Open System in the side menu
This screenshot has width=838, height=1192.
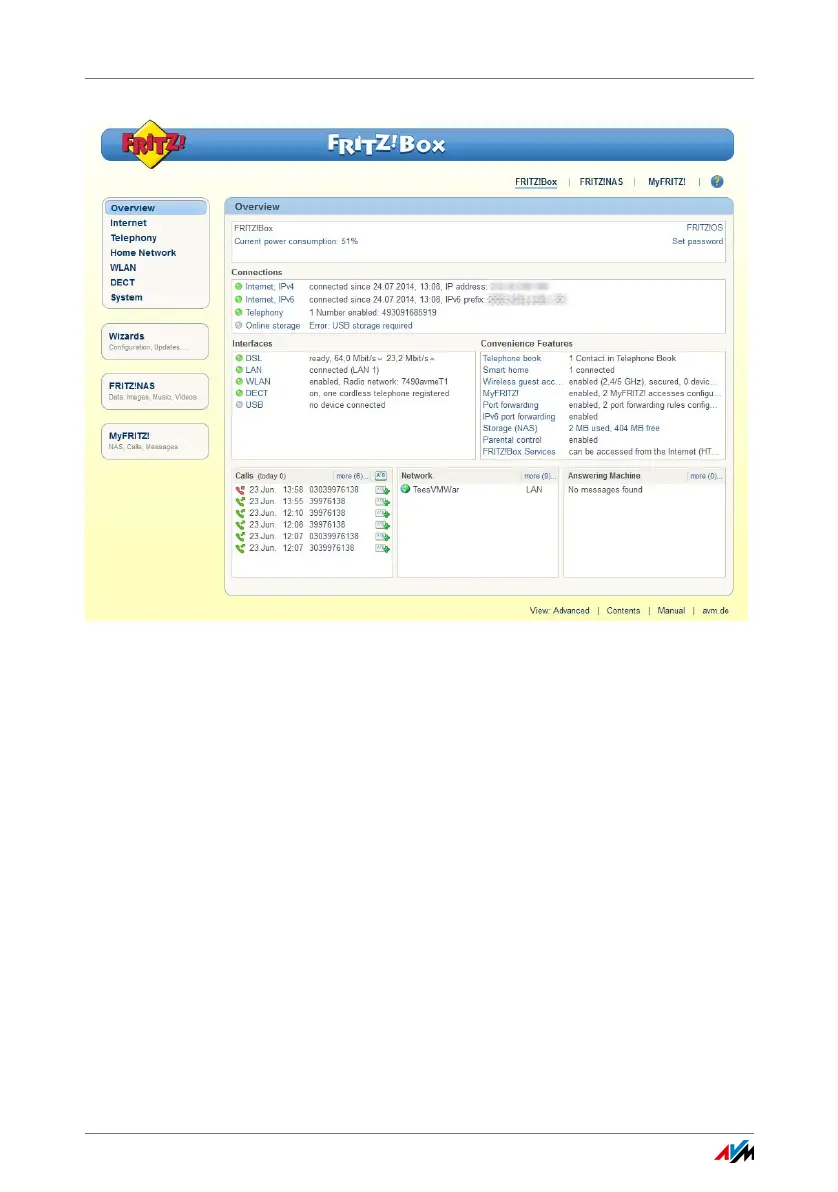pyautogui.click(x=126, y=297)
